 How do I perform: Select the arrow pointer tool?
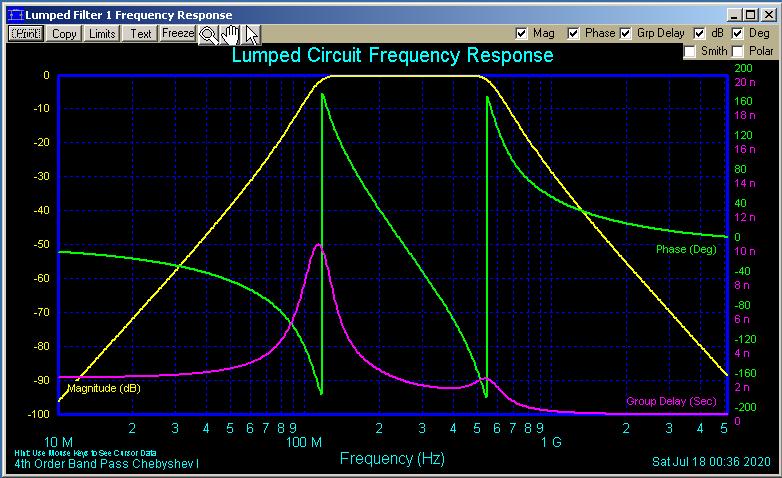[x=252, y=34]
